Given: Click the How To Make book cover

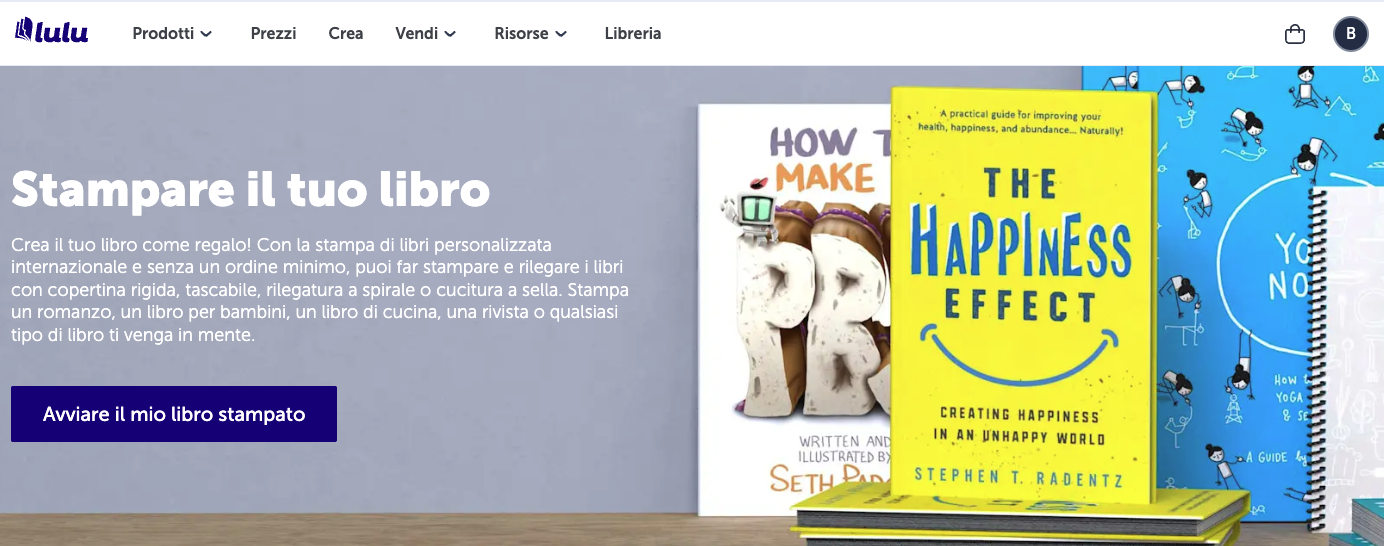Looking at the screenshot, I should pyautogui.click(x=793, y=310).
